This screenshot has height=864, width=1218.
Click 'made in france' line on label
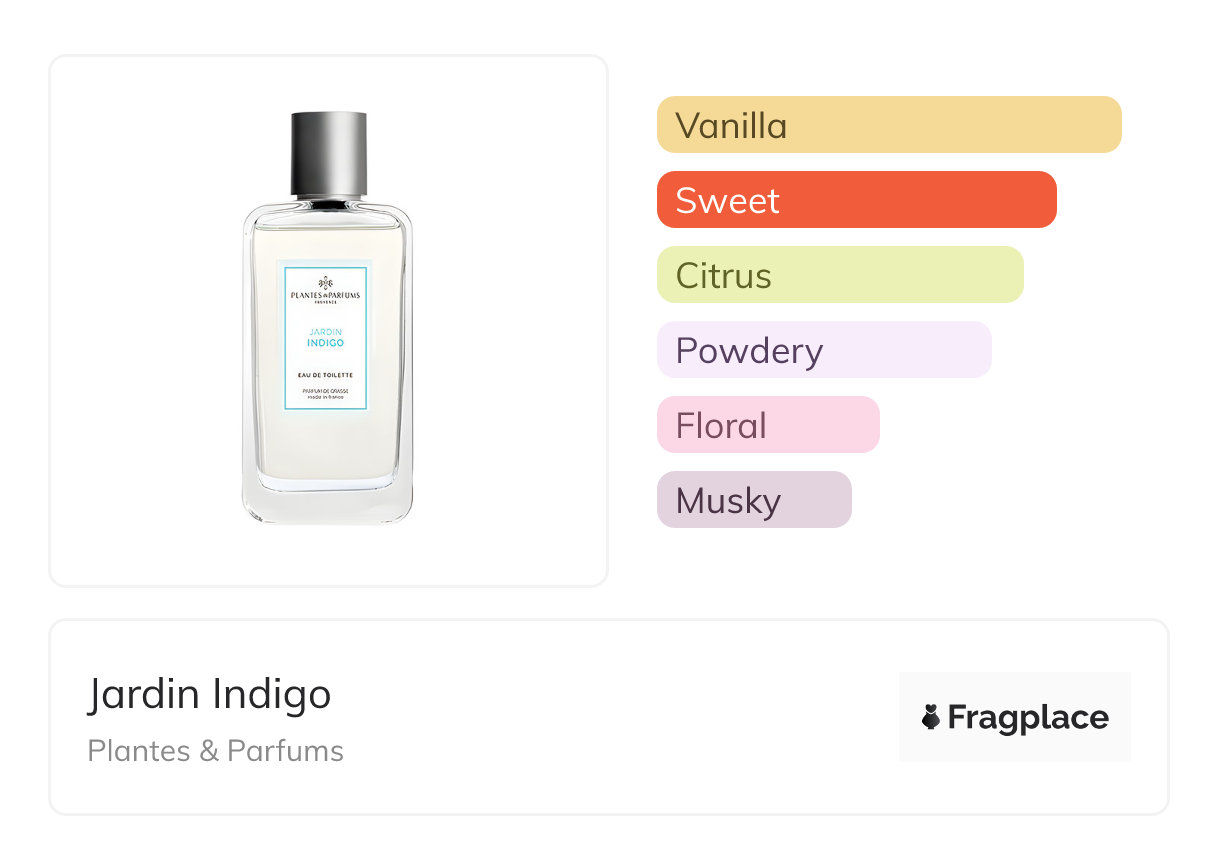pos(325,397)
